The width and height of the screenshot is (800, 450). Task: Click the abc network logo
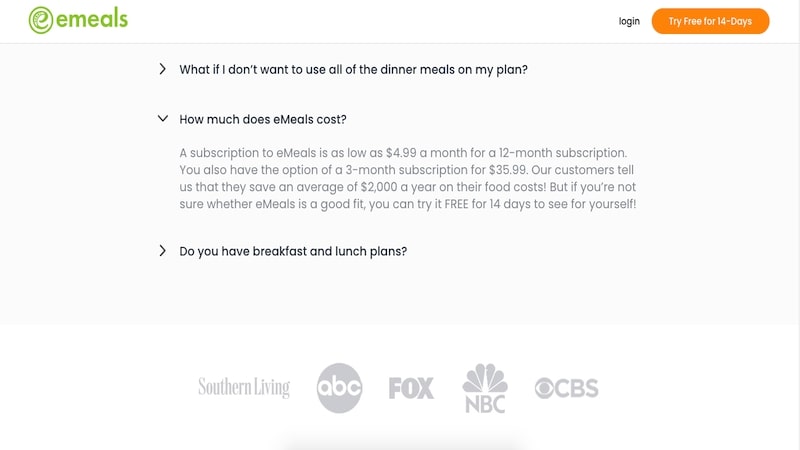339,388
